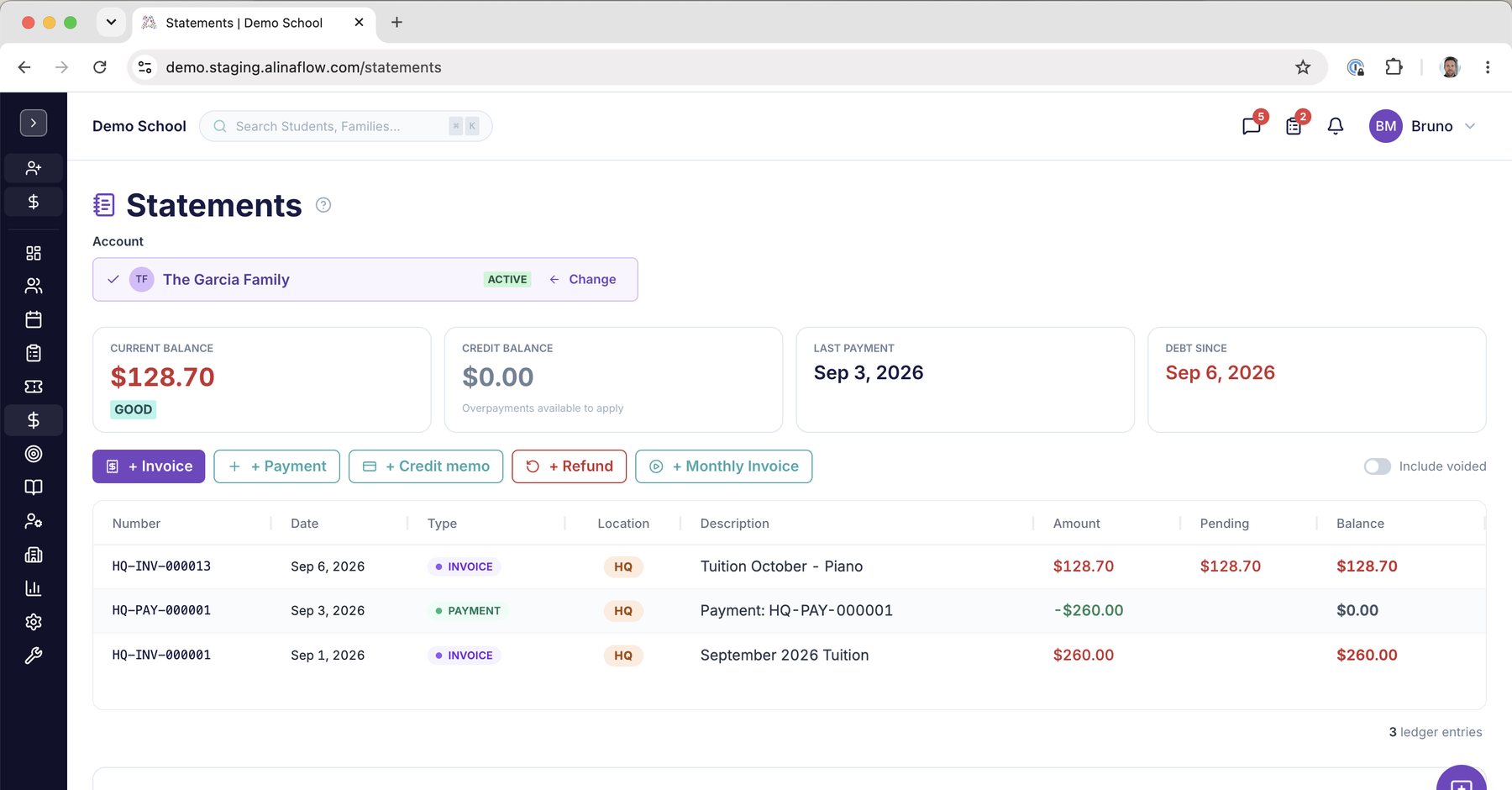Click the address bar URL
Screen dimensions: 1512x790
click(x=303, y=67)
